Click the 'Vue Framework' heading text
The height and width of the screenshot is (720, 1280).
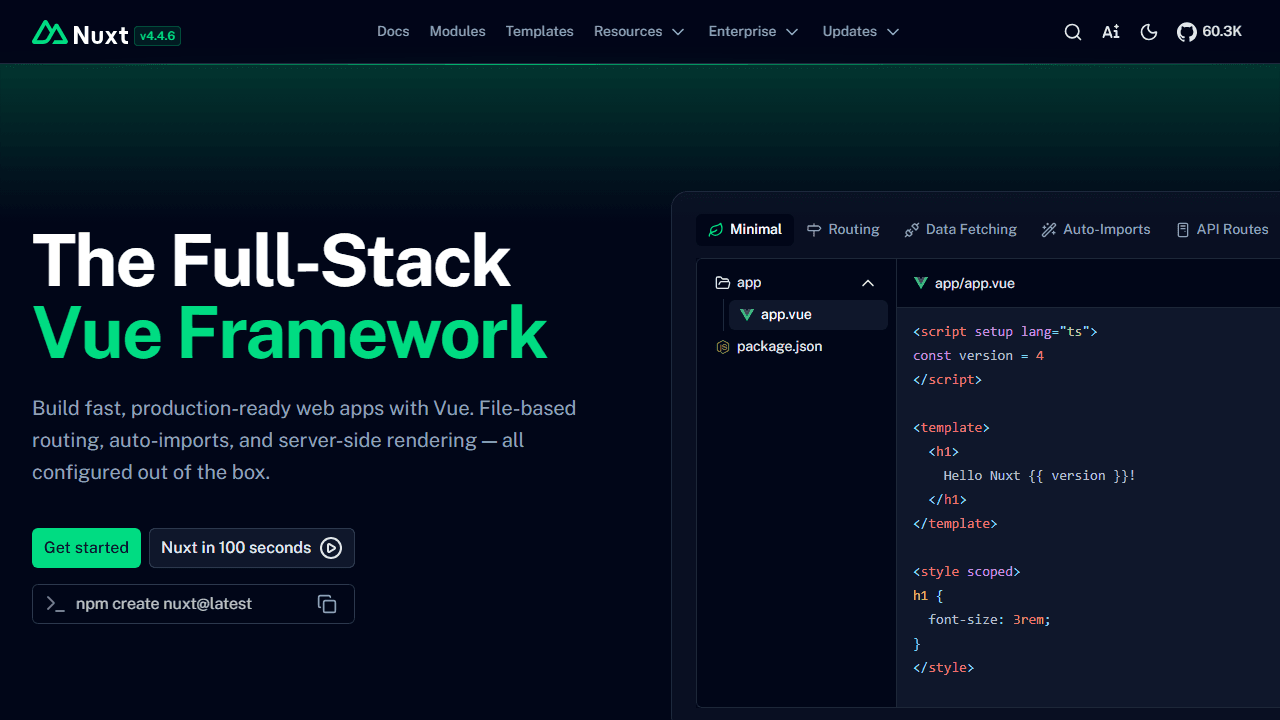[290, 332]
